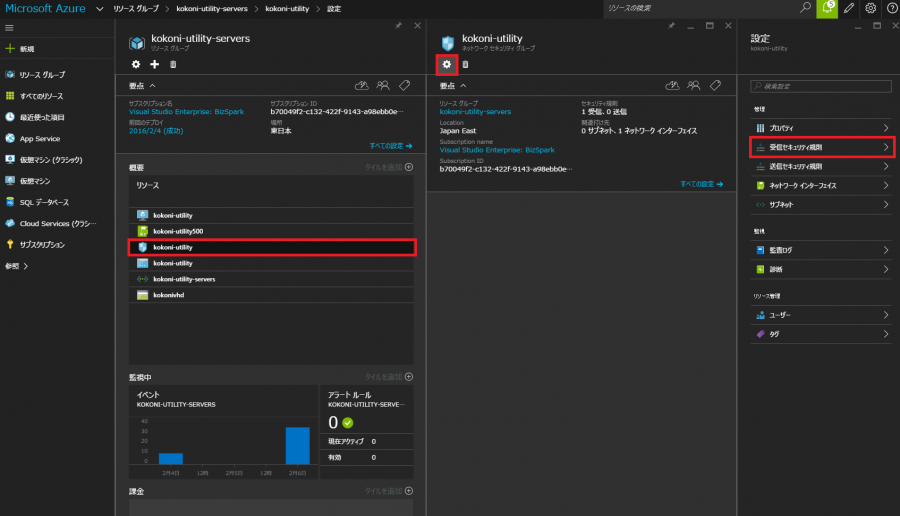Click the delete trash icon in kokoni-utility-servers blade
The height and width of the screenshot is (516, 900).
coord(173,64)
